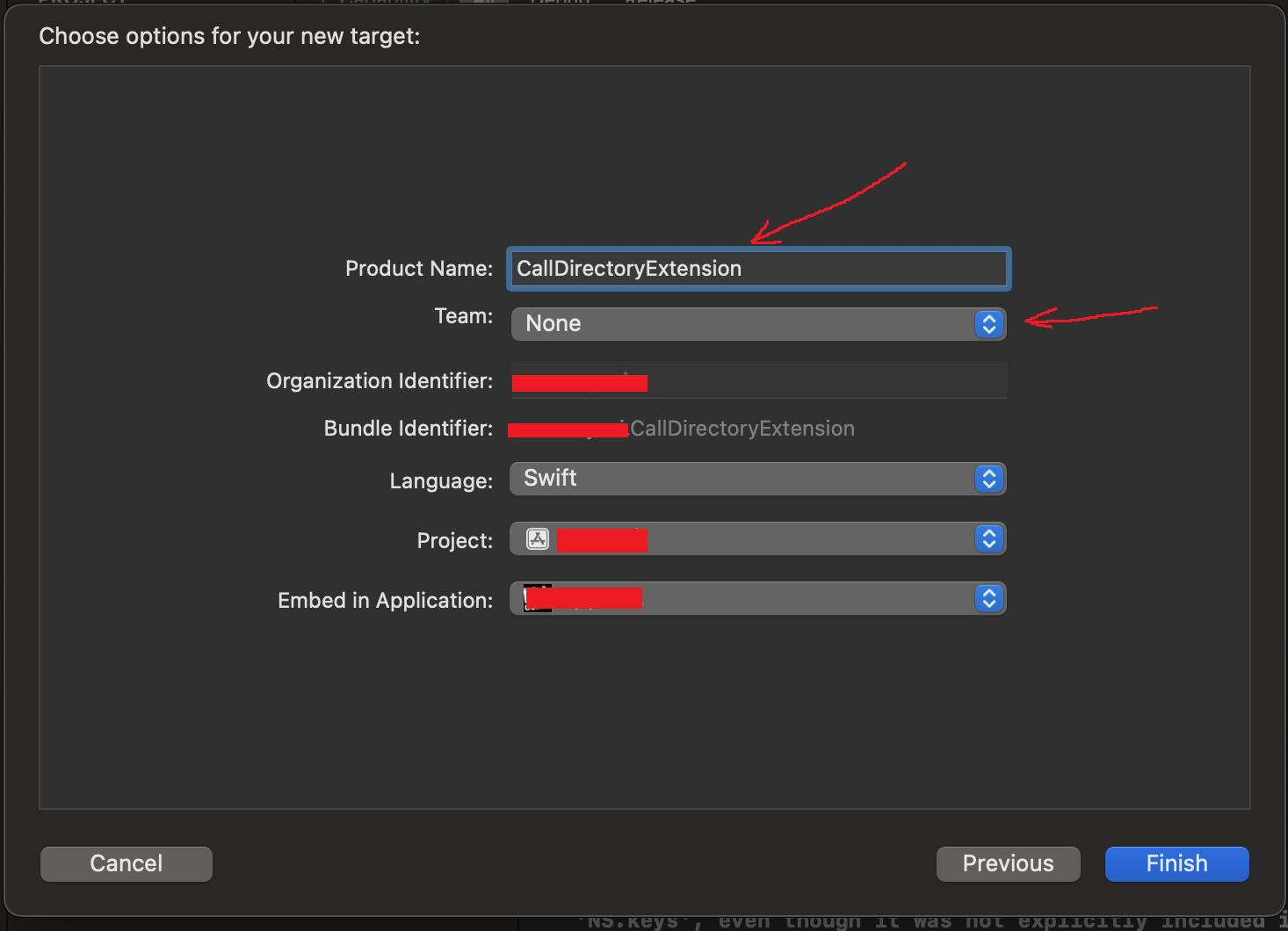Cancel the new target dialog

126,863
